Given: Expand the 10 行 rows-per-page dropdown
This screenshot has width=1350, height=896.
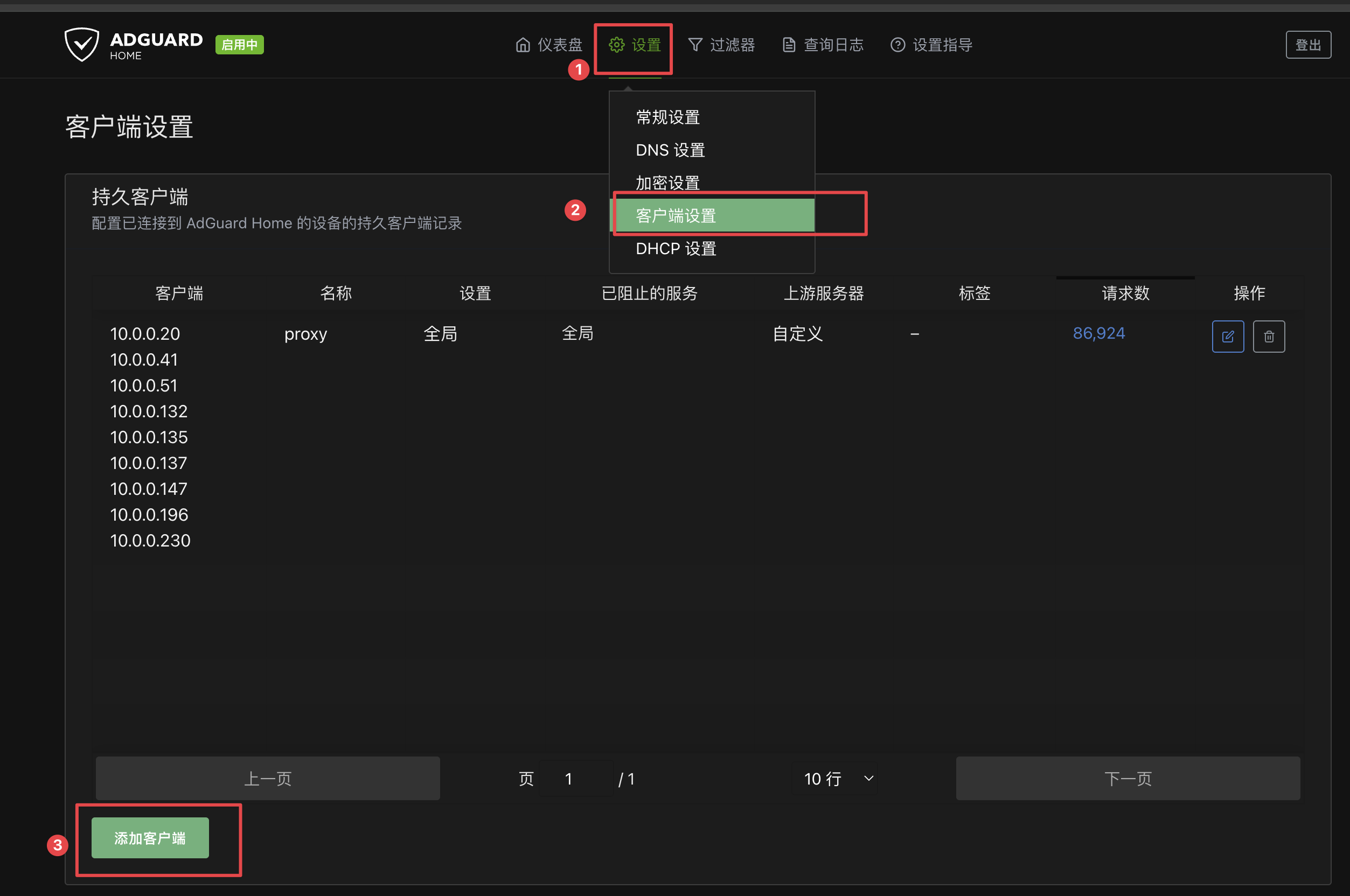Looking at the screenshot, I should pos(836,778).
